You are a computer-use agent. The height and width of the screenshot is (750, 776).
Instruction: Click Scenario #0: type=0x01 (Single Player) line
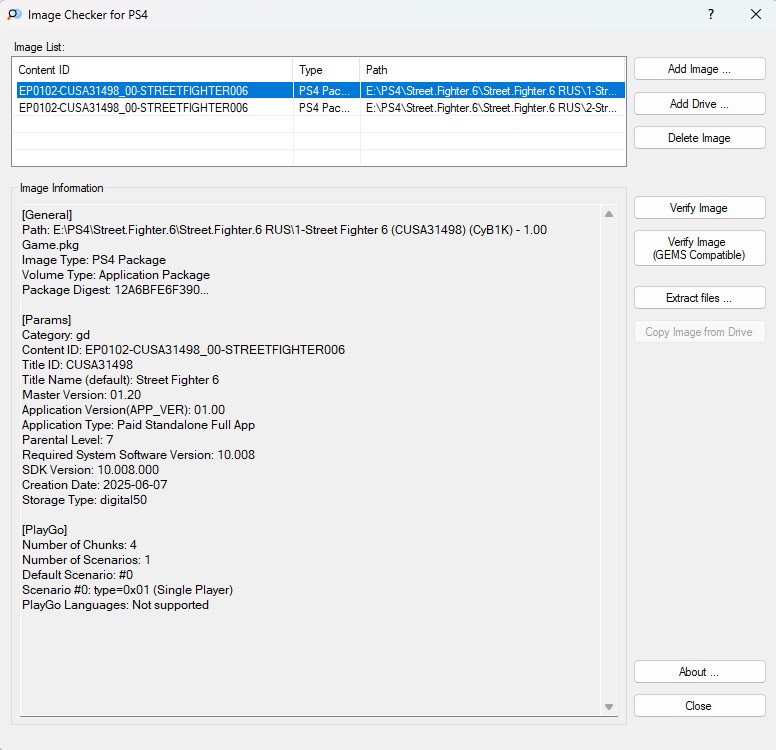(127, 590)
